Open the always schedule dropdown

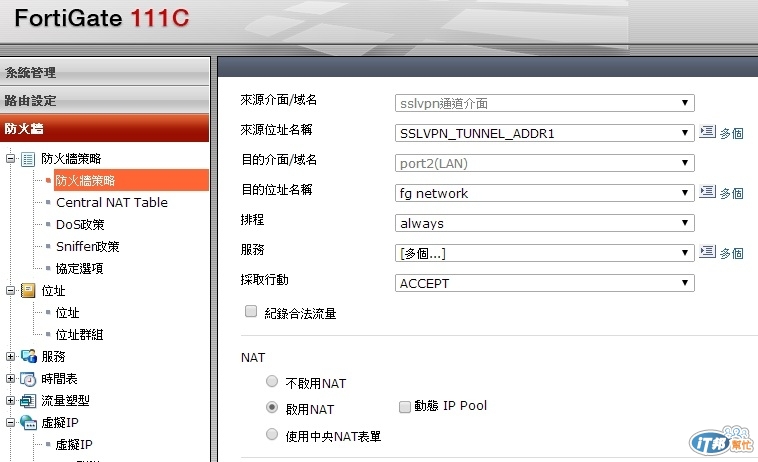click(x=545, y=223)
